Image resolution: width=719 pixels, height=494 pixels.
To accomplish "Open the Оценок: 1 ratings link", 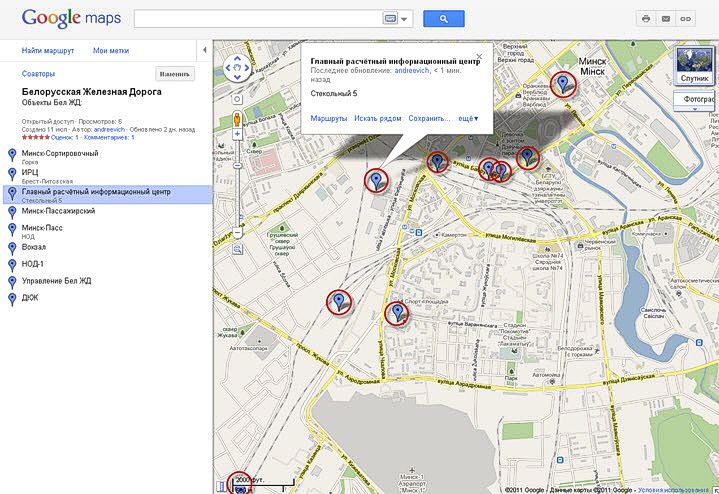I will tap(65, 137).
